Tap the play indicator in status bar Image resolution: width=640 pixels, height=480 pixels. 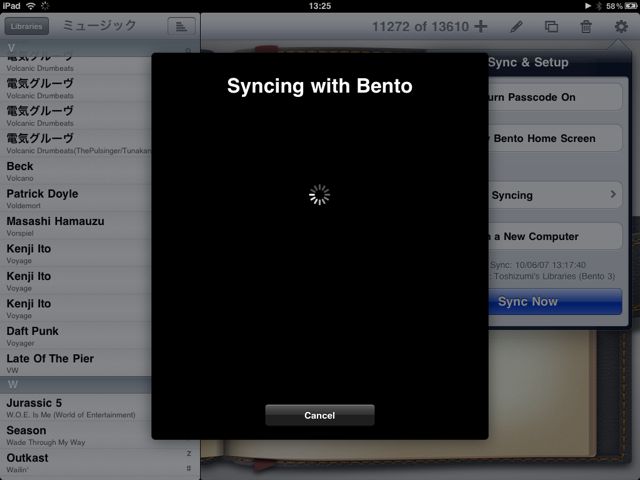[588, 6]
